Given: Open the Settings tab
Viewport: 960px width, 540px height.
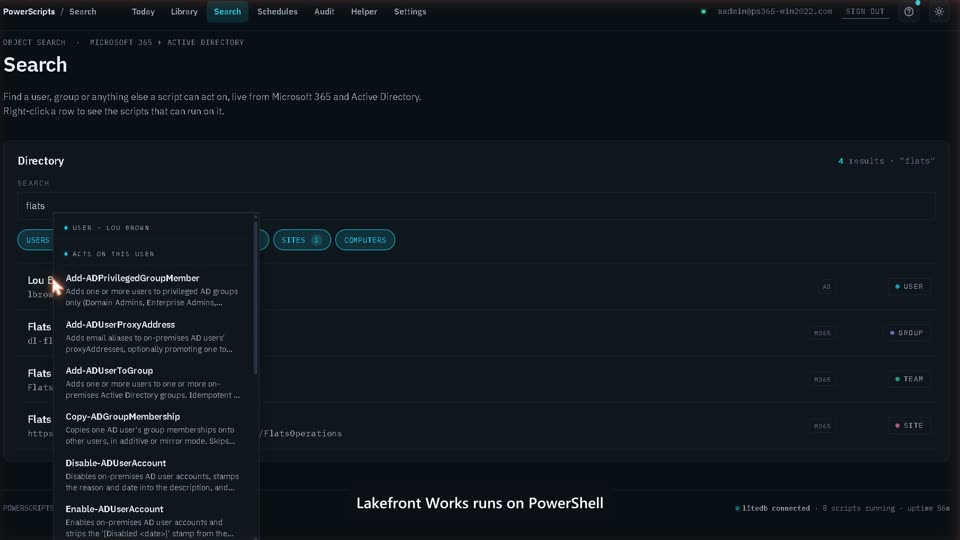Looking at the screenshot, I should pos(410,12).
